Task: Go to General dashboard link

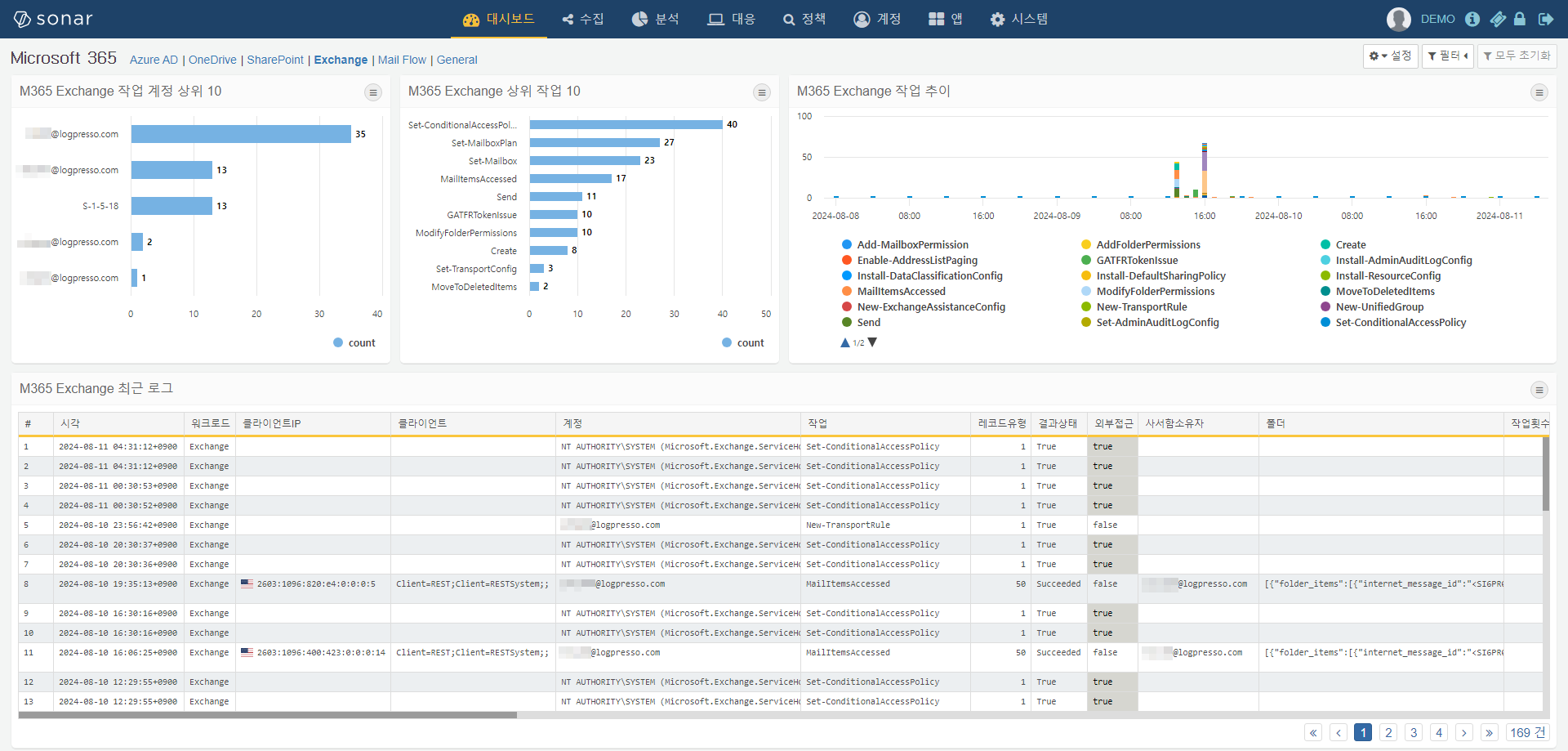Action: pos(457,60)
